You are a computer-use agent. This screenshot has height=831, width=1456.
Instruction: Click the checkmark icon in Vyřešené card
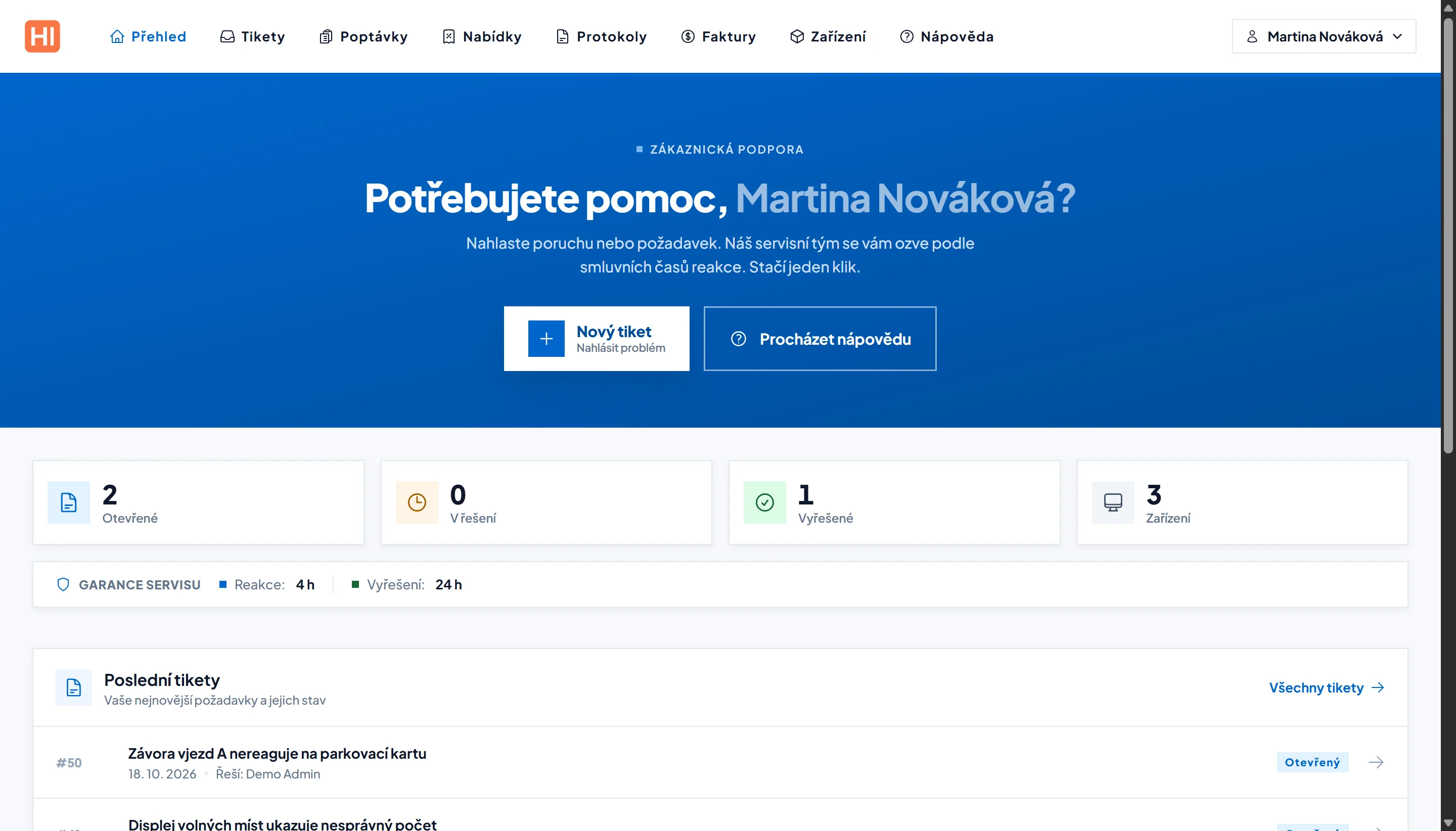[764, 502]
